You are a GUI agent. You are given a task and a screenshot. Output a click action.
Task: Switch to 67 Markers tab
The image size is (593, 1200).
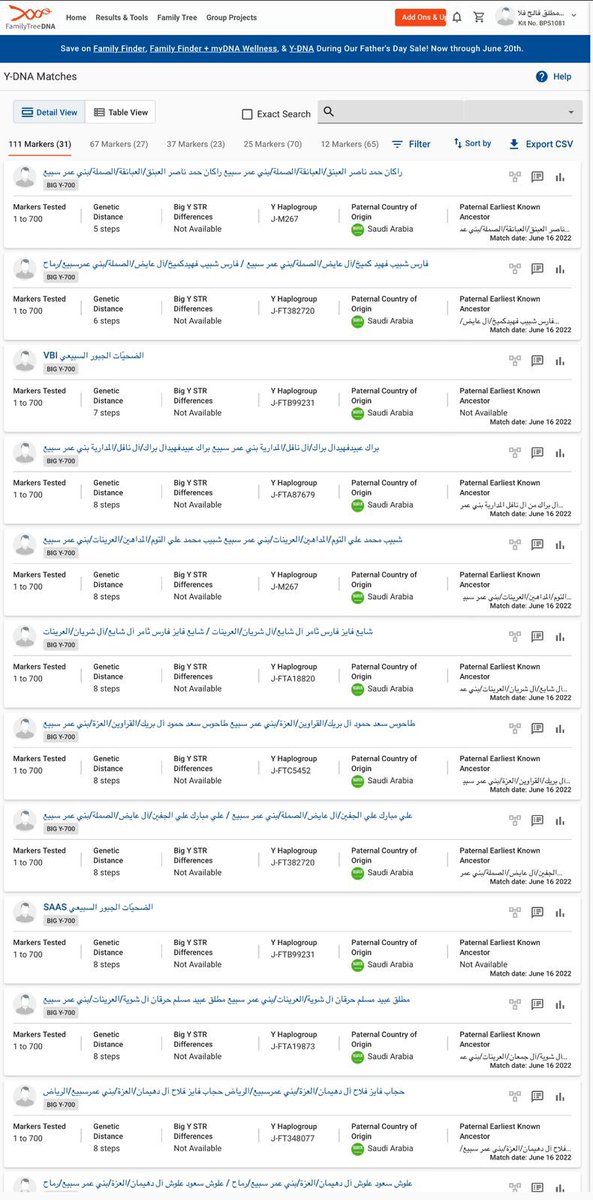pos(119,144)
